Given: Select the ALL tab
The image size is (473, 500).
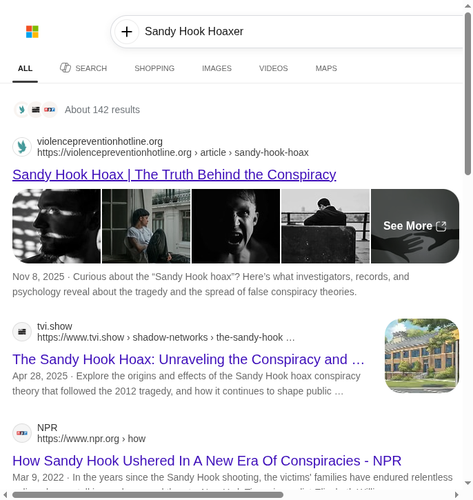Looking at the screenshot, I should tap(25, 68).
